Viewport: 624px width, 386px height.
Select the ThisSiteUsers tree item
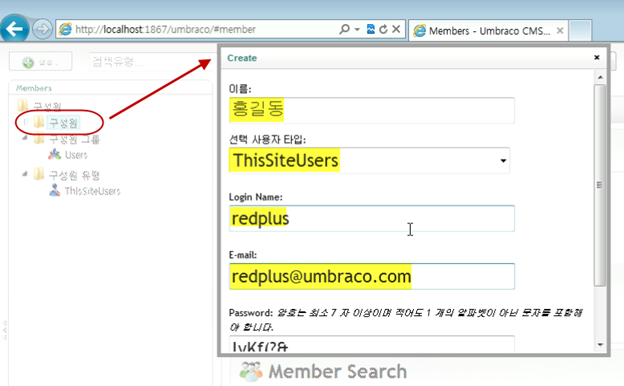[x=92, y=191]
